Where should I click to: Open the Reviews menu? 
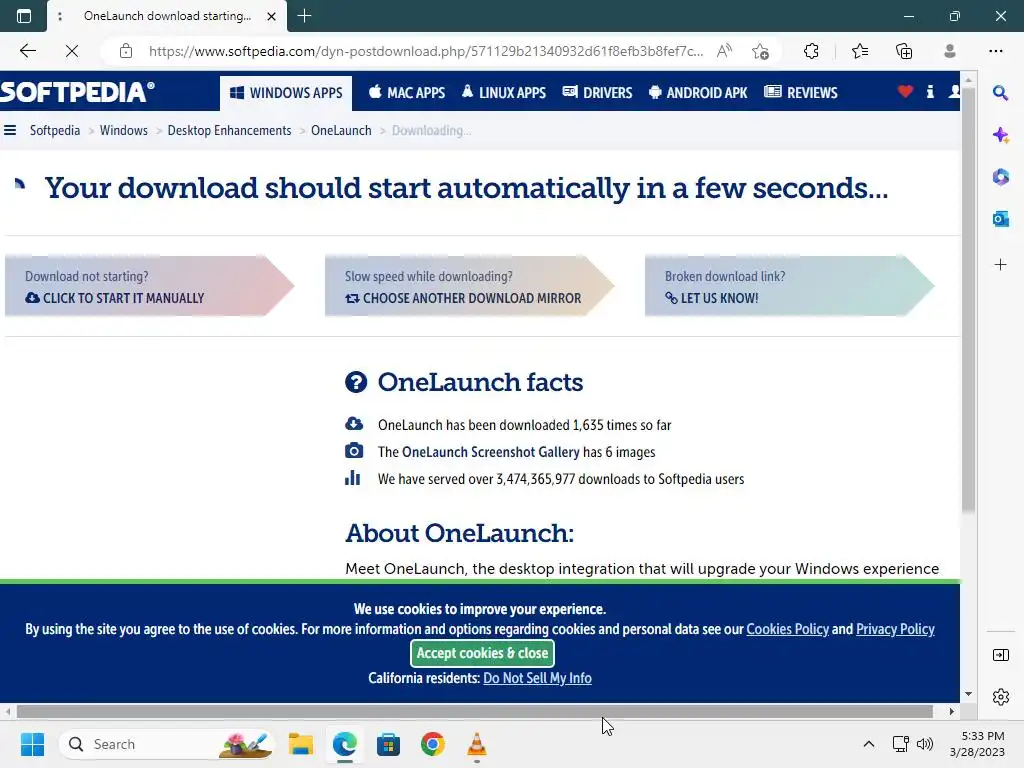coord(801,93)
